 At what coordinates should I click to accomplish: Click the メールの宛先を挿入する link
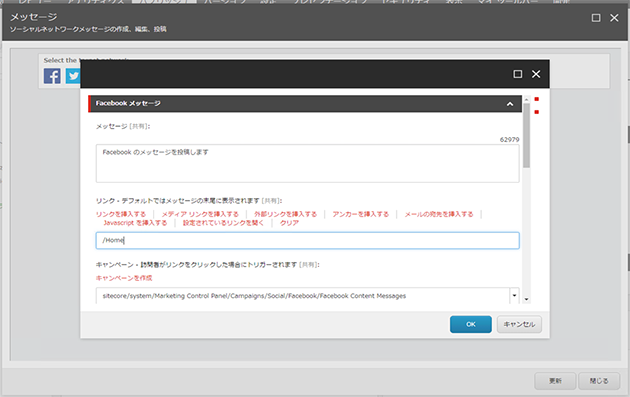439,214
